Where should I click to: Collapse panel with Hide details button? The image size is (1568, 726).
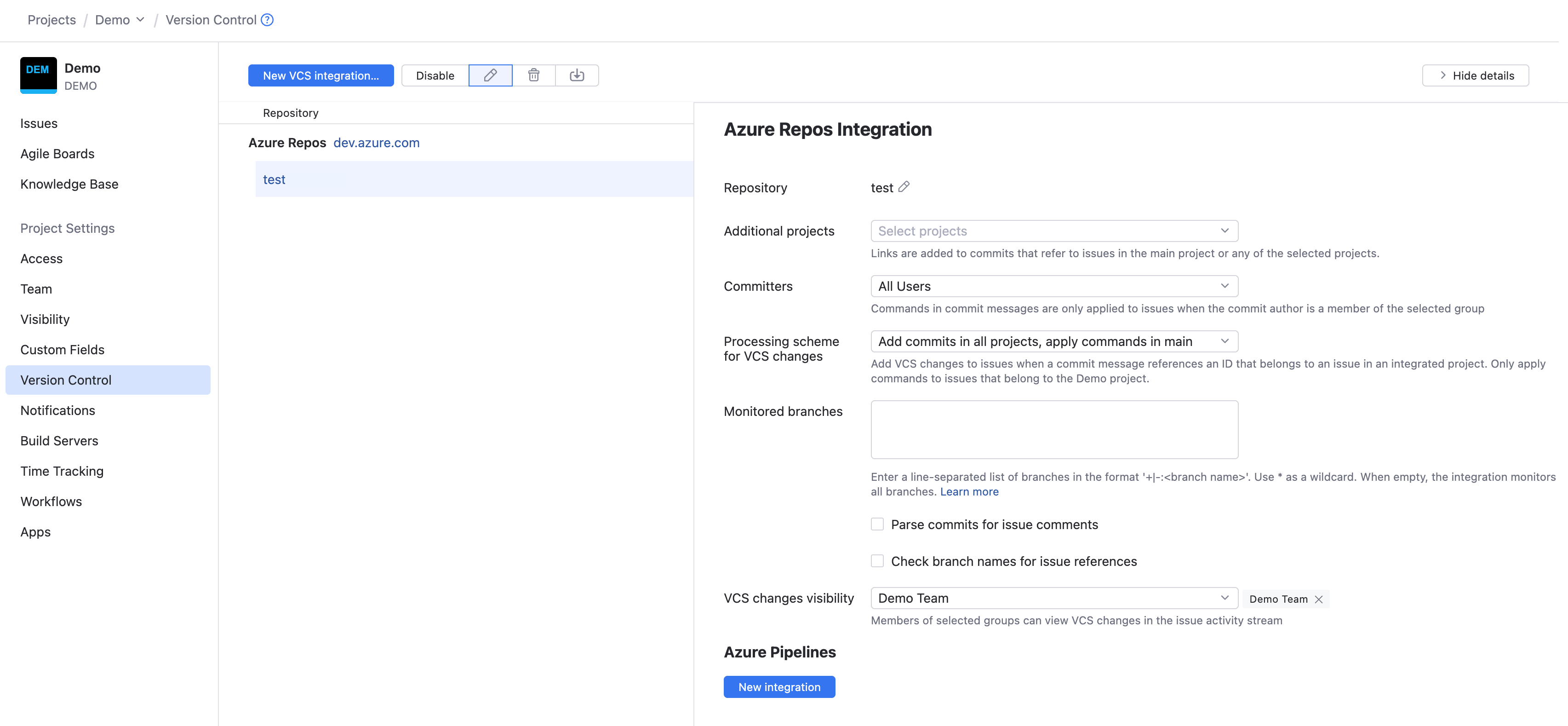[x=1475, y=75]
